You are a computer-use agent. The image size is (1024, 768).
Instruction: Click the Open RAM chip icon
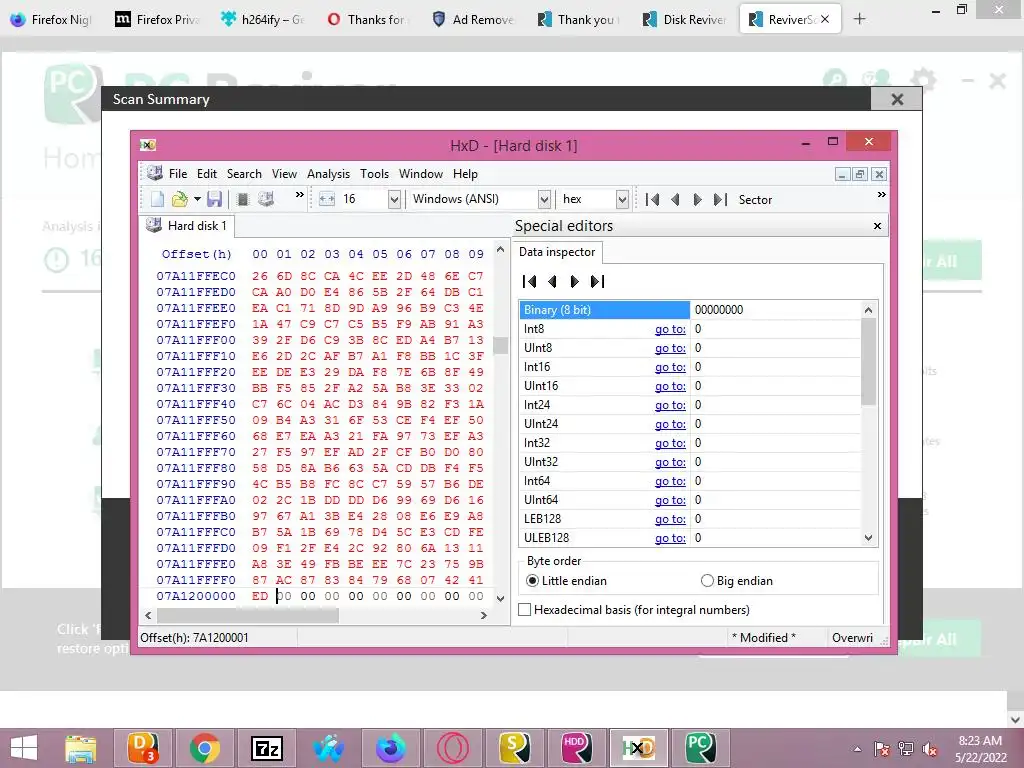click(x=243, y=199)
